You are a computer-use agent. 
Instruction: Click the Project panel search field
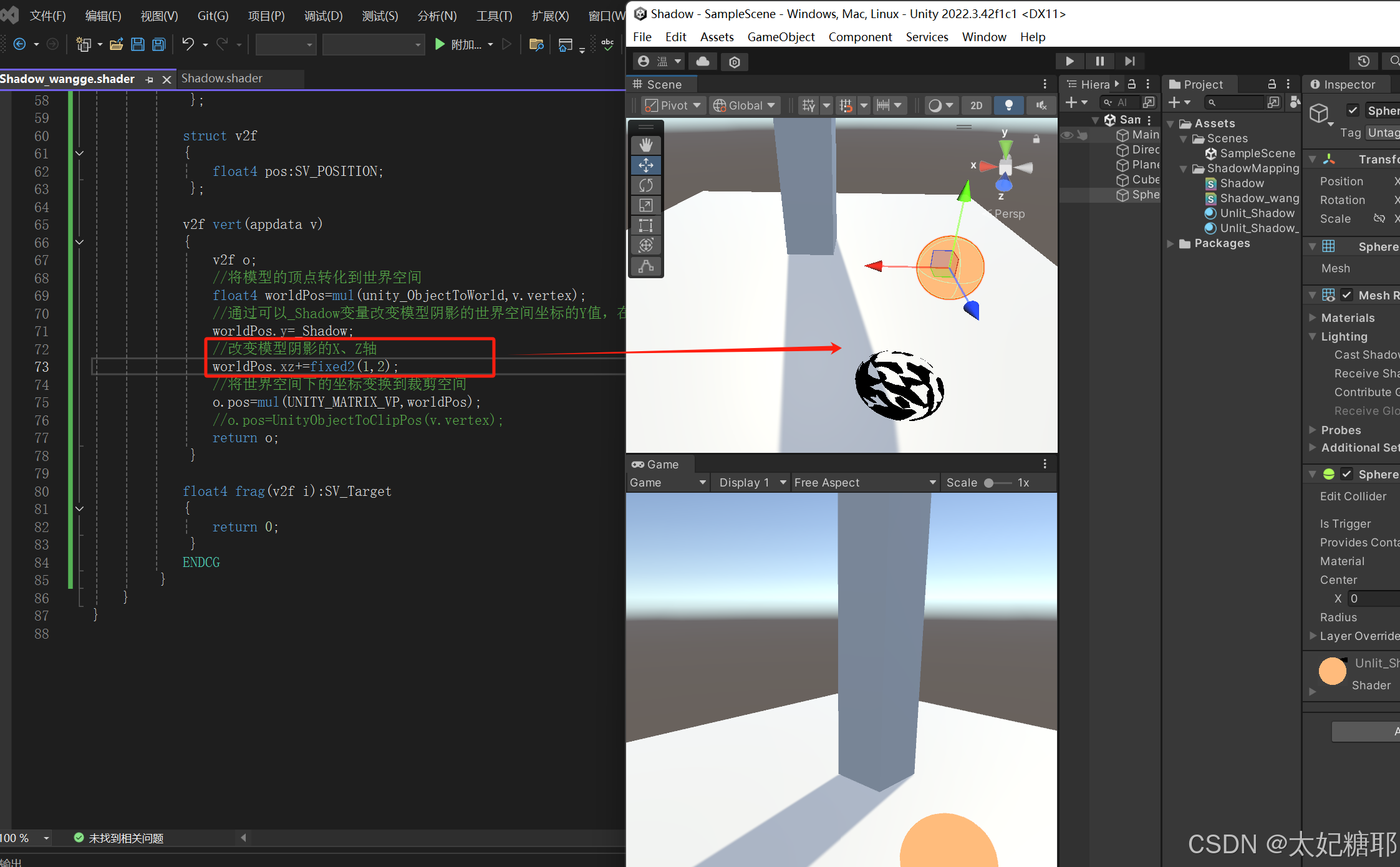(1235, 102)
